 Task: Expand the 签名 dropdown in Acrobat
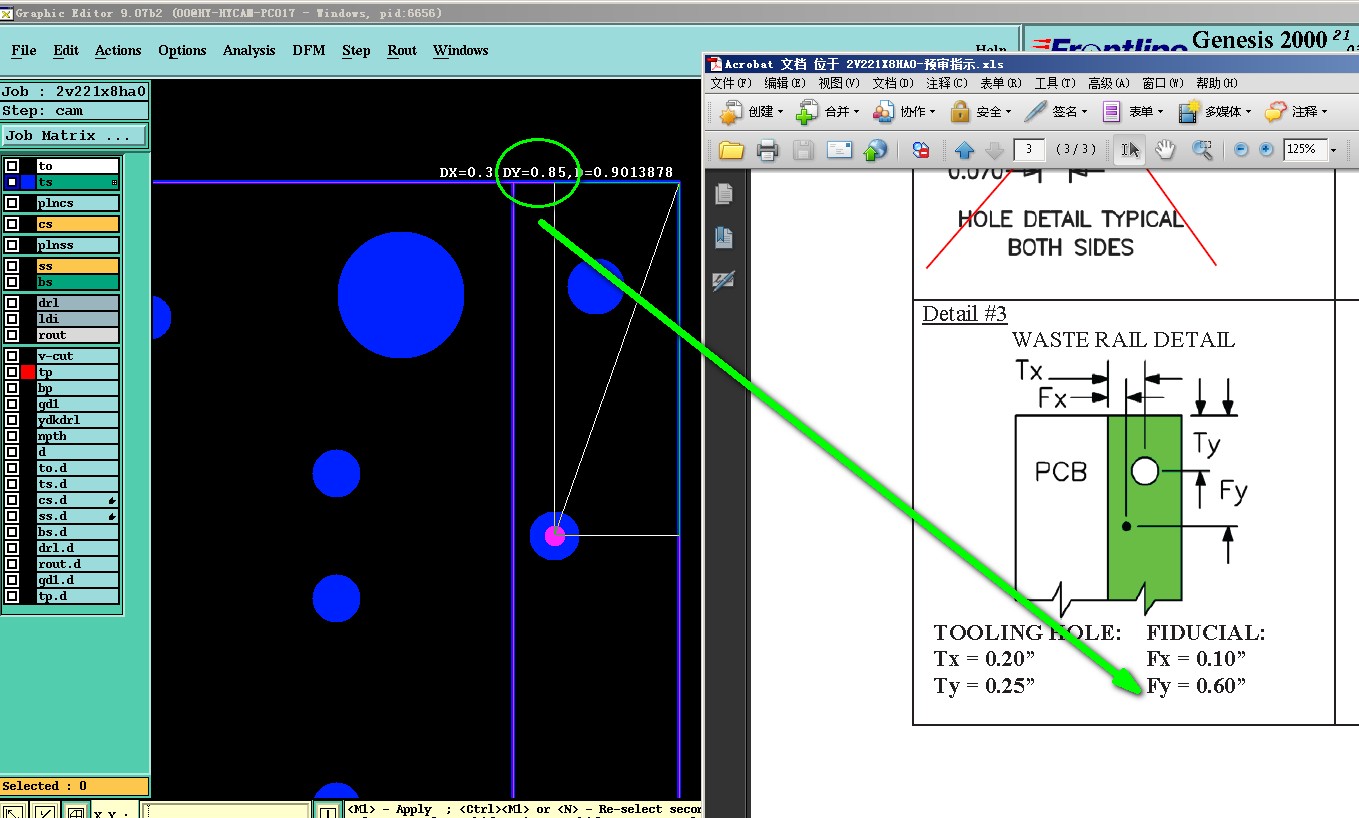1085,112
